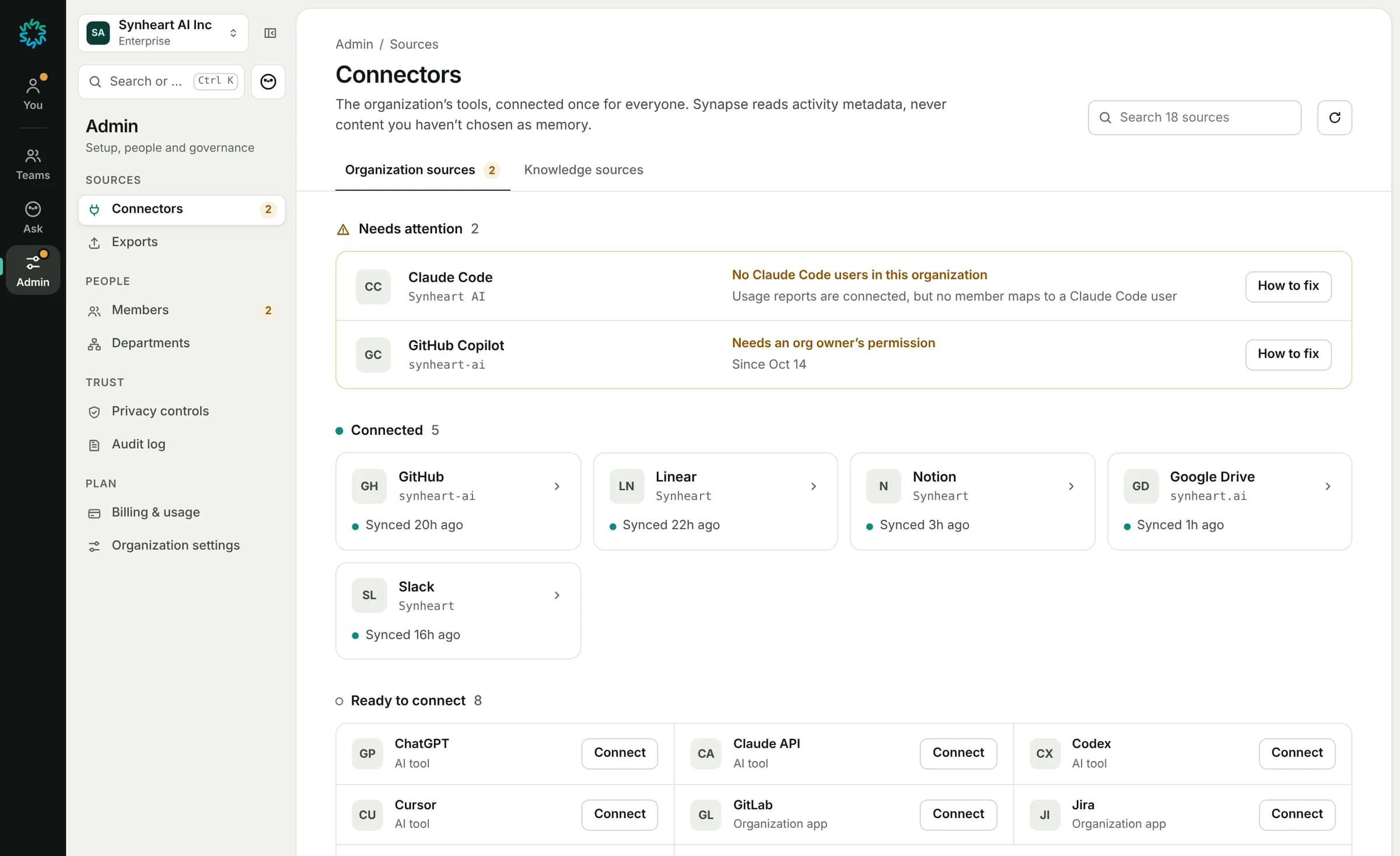The width and height of the screenshot is (1400, 856).
Task: Open the Audit log page
Action: click(181, 445)
